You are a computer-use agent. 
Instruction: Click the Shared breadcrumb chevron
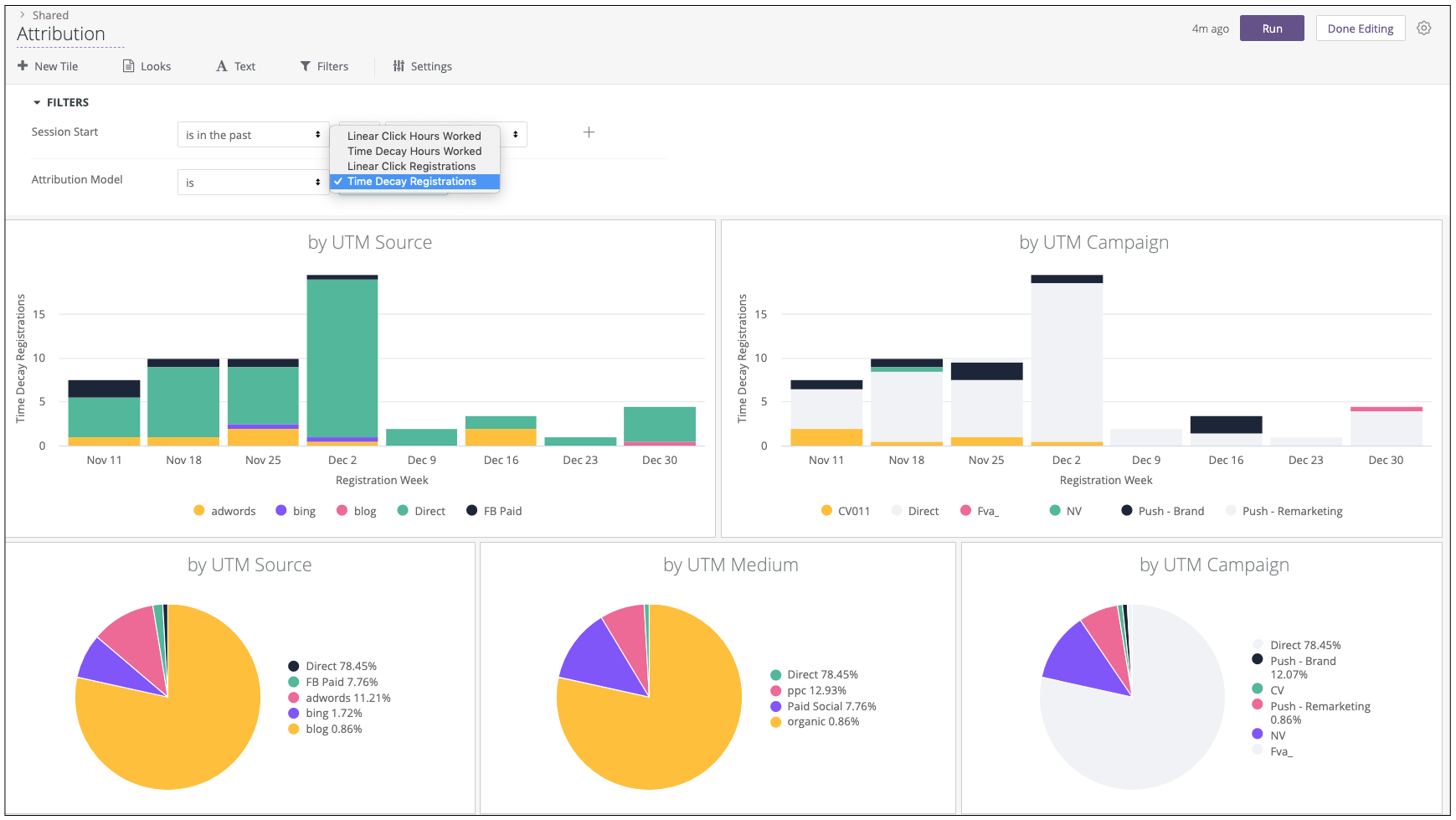pyautogui.click(x=23, y=14)
